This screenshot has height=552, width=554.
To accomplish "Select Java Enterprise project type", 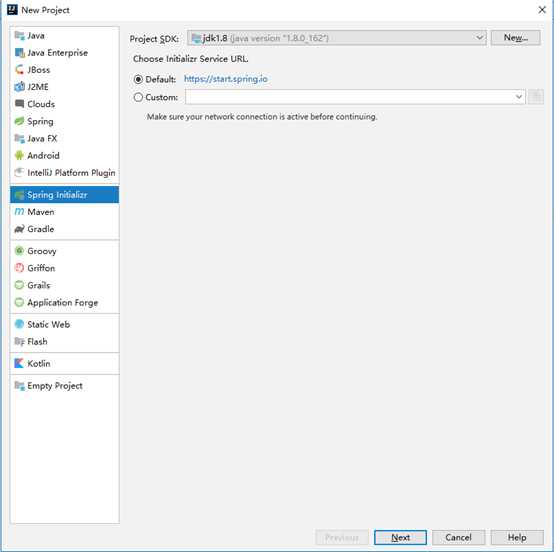I will [57, 53].
